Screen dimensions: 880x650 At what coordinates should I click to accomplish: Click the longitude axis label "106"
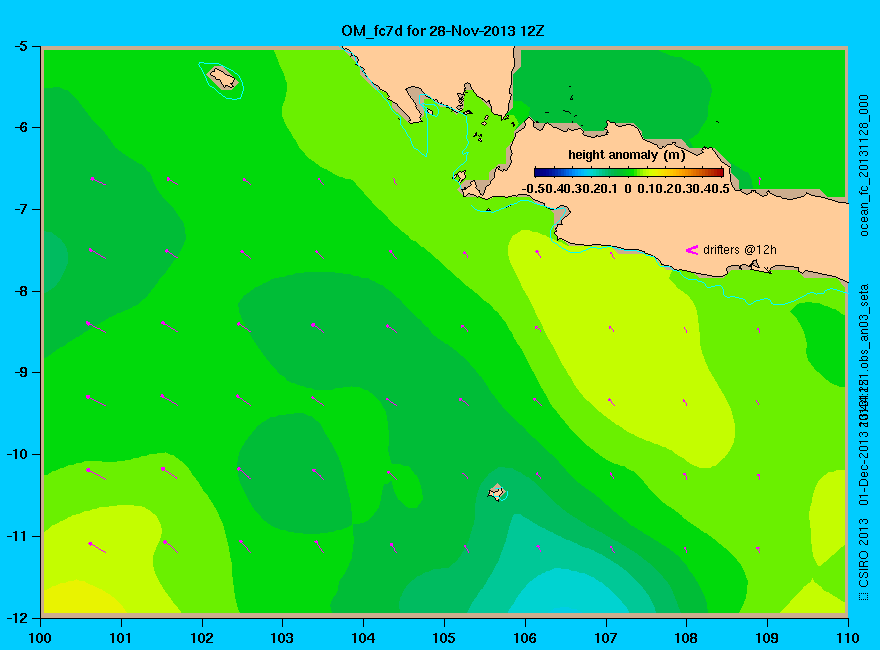coord(525,638)
